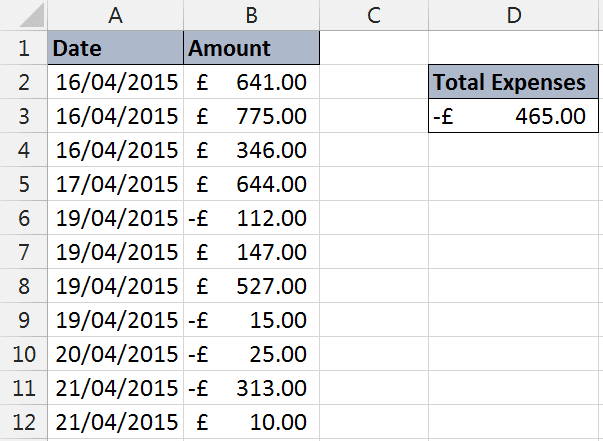Screen dimensions: 603x441
Task: Select row 11 header
Action: pyautogui.click(x=23, y=387)
